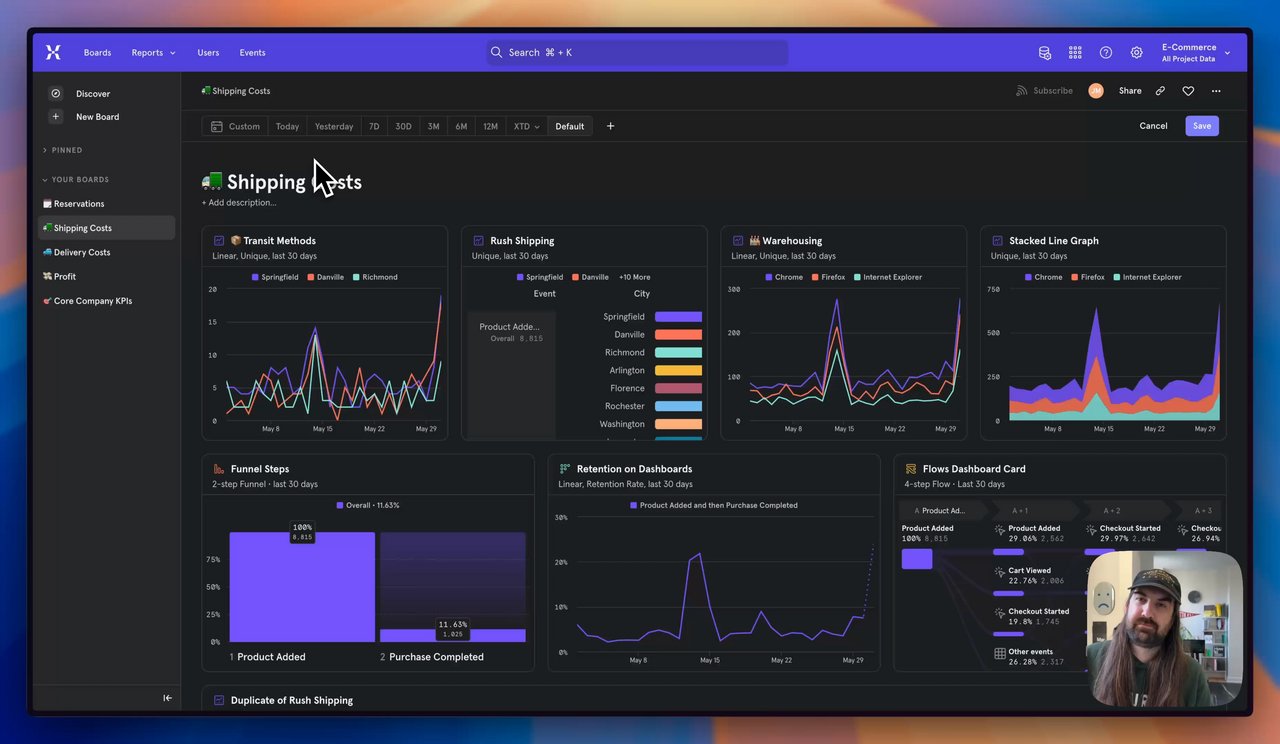Click the Search input field
This screenshot has width=1280, height=744.
click(637, 52)
